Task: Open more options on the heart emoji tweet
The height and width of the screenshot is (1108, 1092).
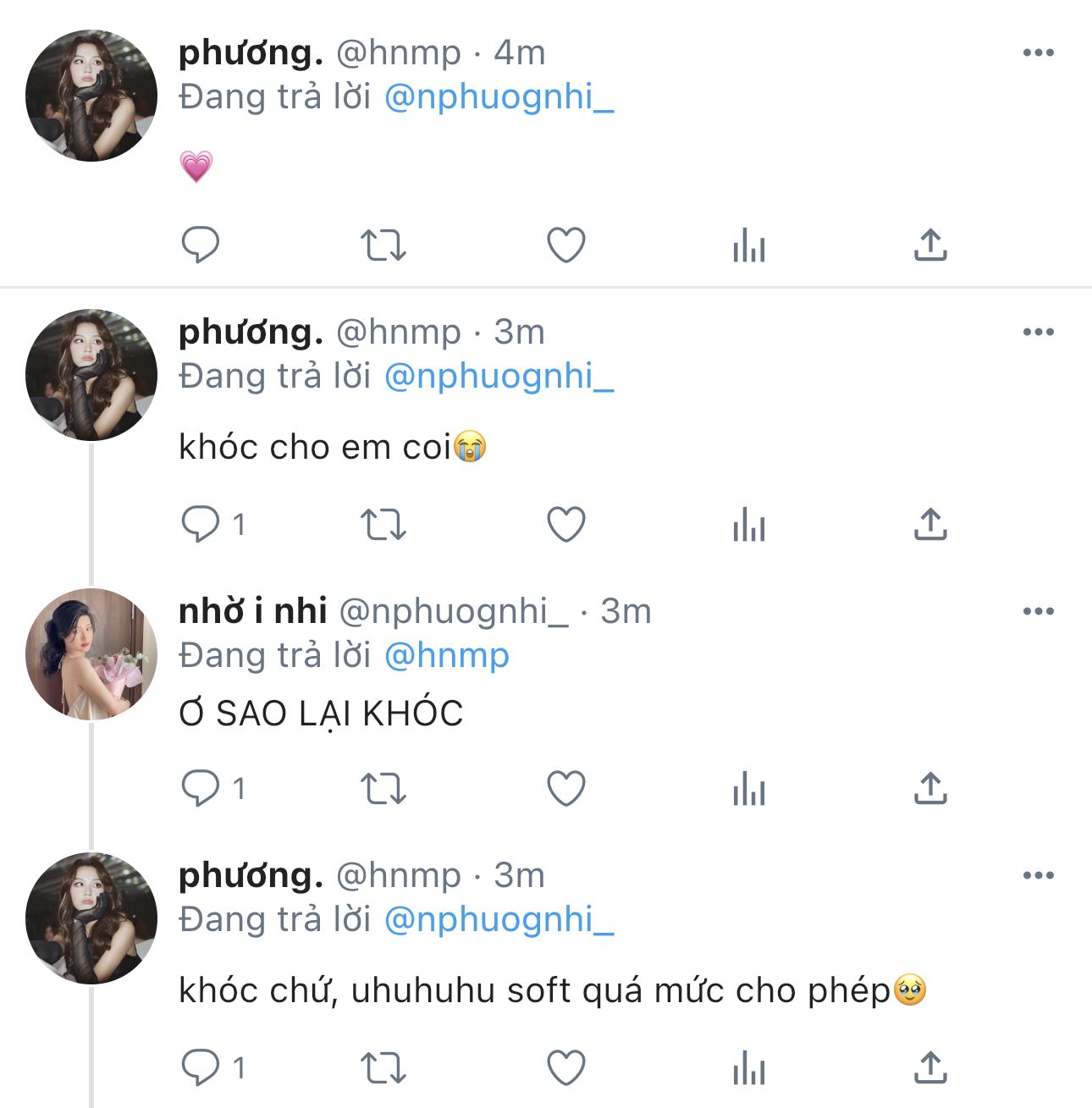Action: (1038, 52)
